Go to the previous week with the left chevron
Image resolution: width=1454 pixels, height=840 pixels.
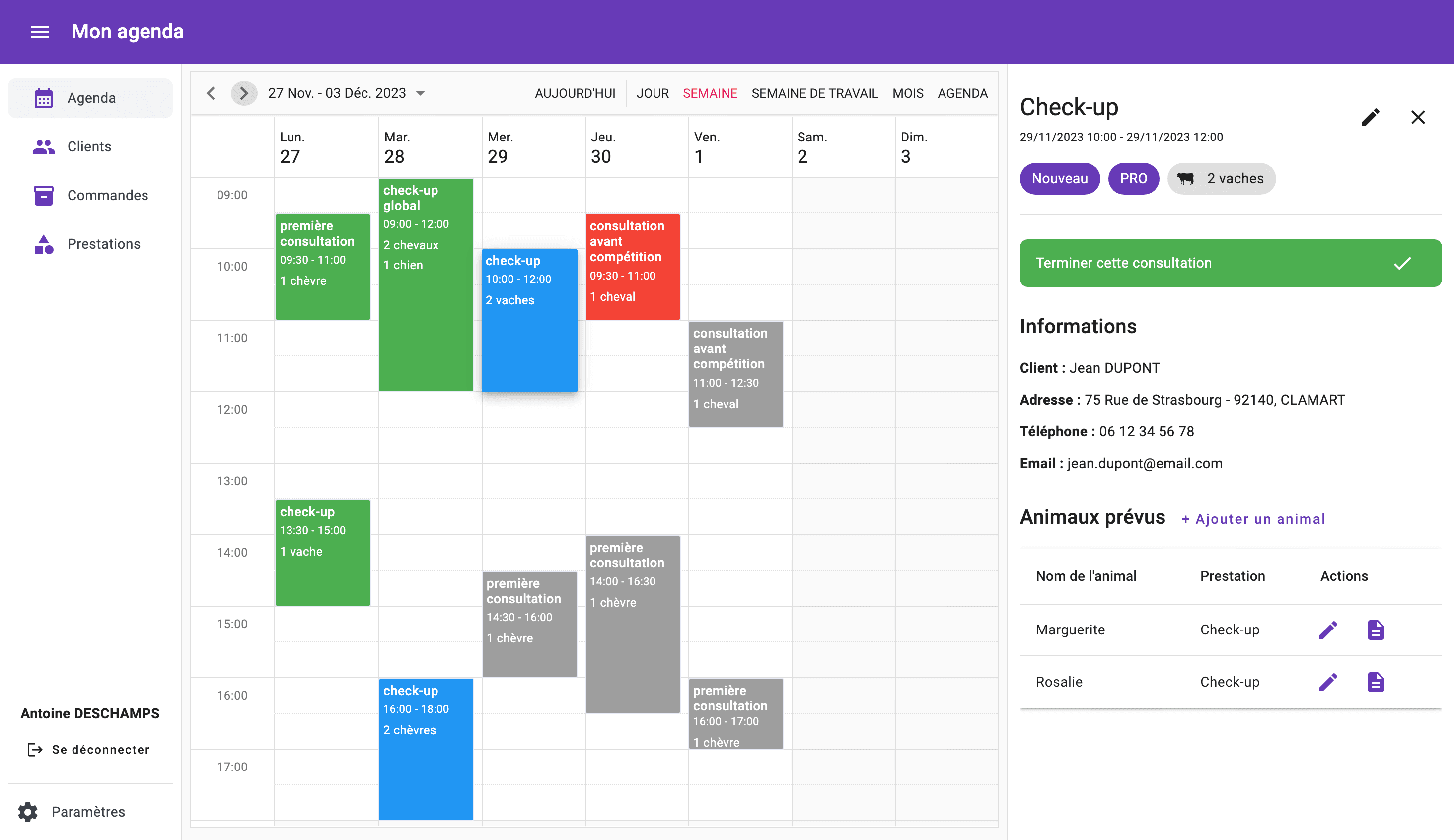(x=211, y=93)
